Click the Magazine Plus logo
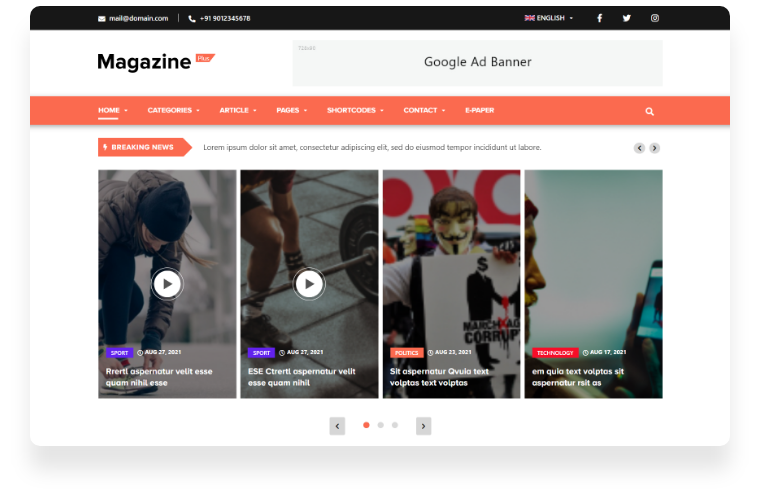The height and width of the screenshot is (500, 760). coord(156,62)
